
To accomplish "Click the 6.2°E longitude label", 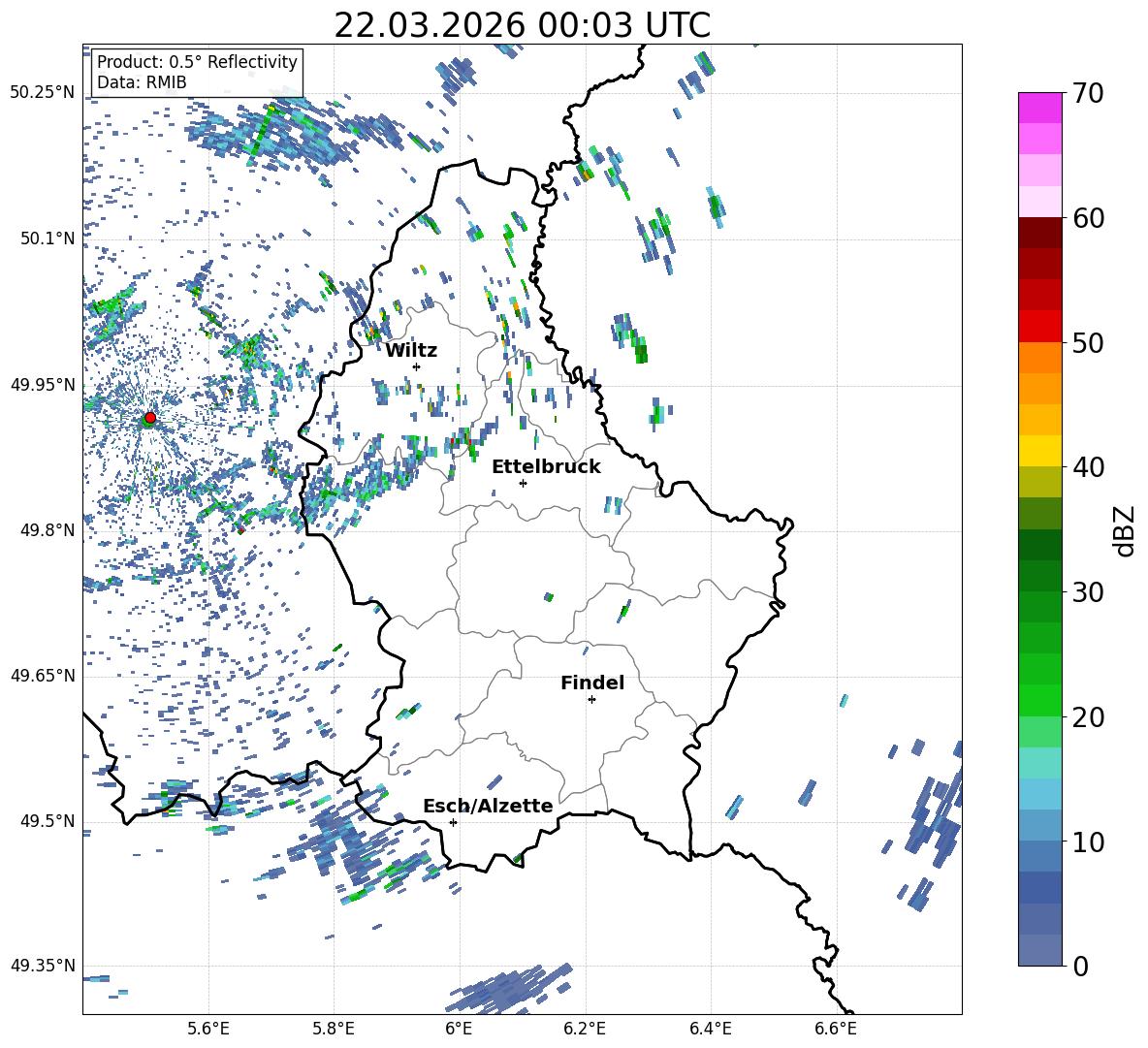I will click(585, 1029).
